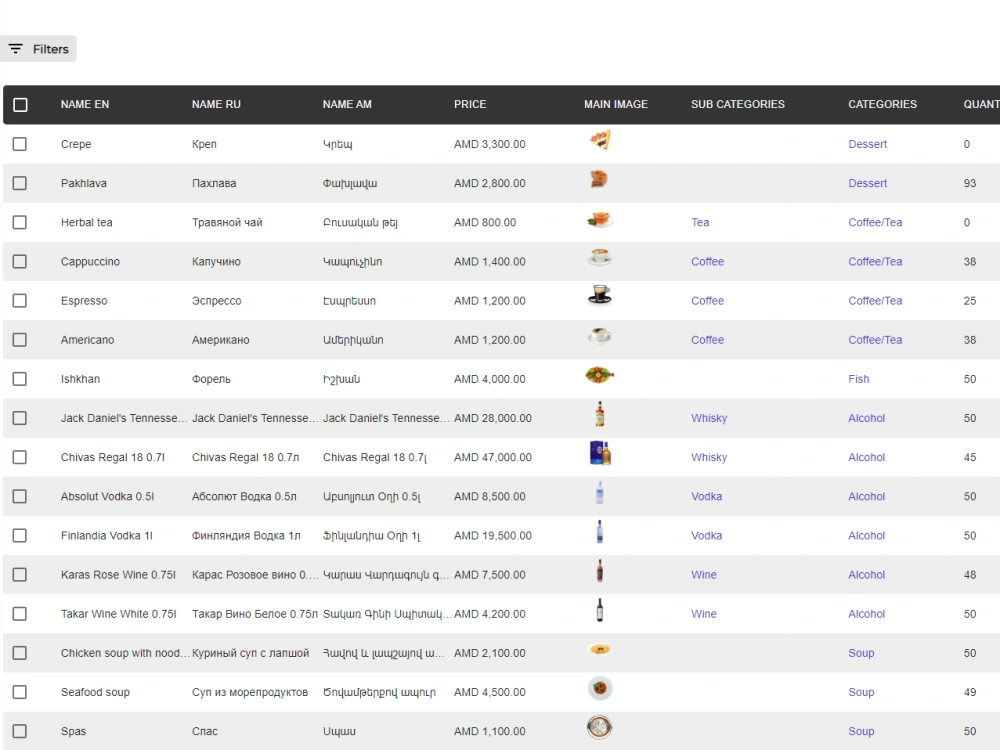Sort by NAME EN column header

point(85,104)
